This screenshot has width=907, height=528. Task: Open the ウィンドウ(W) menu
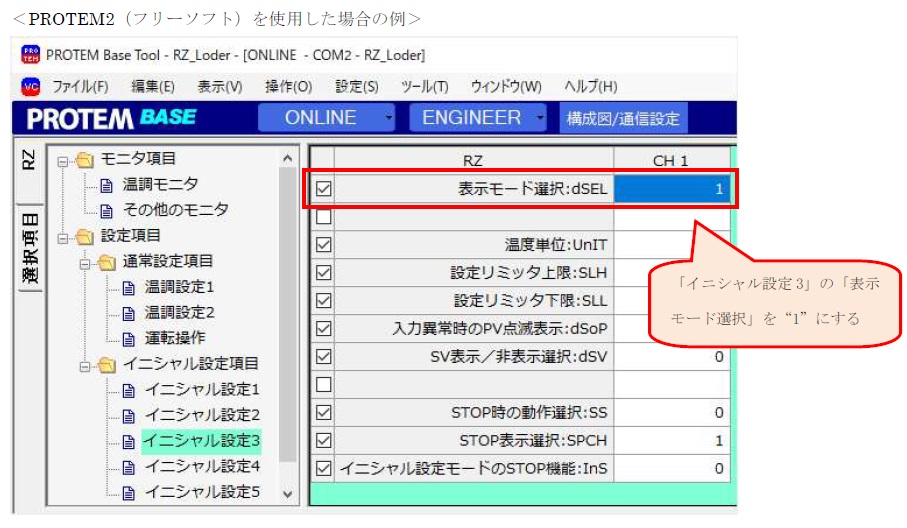click(506, 87)
